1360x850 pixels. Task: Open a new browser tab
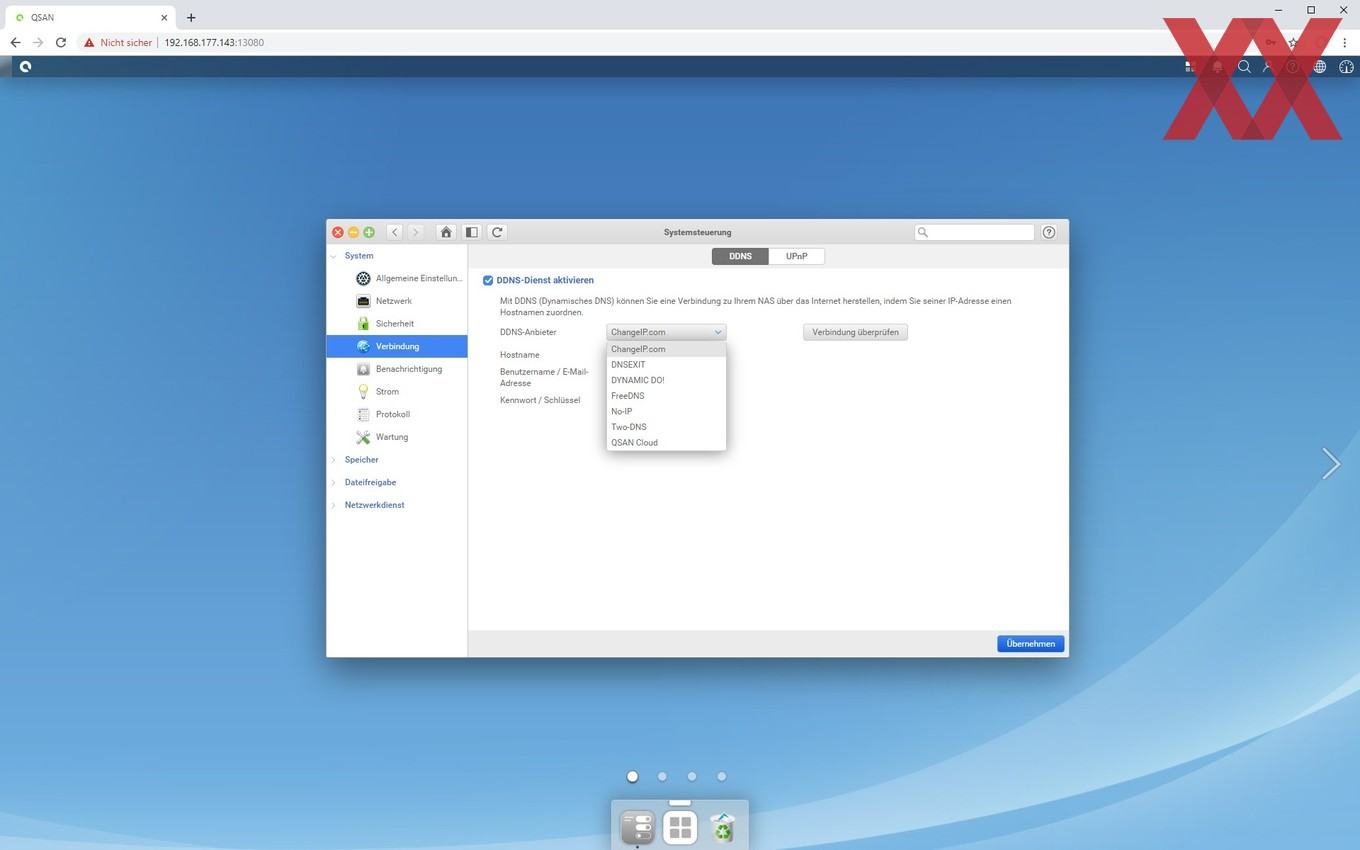click(191, 17)
